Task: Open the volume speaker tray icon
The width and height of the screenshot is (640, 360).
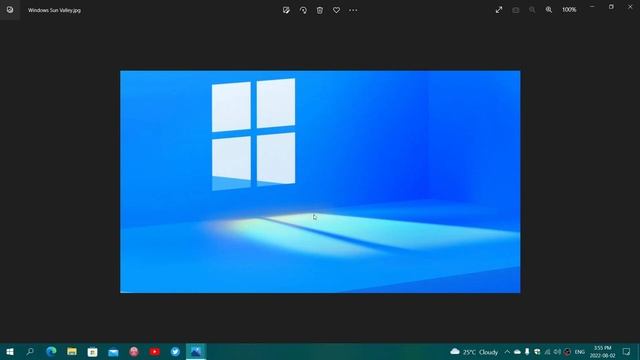Action: coord(557,352)
